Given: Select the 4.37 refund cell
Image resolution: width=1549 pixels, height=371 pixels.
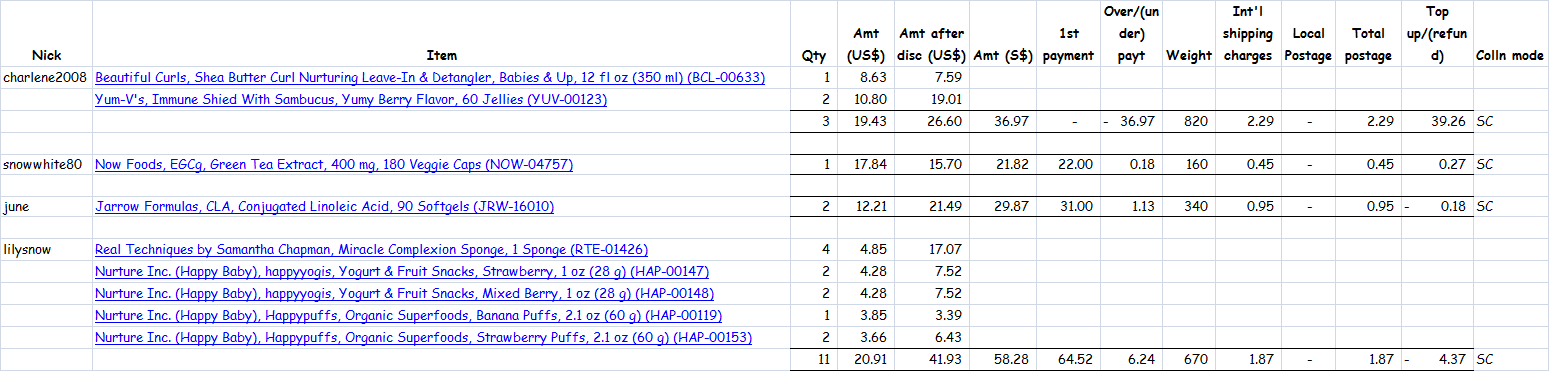Looking at the screenshot, I should tap(1437, 360).
